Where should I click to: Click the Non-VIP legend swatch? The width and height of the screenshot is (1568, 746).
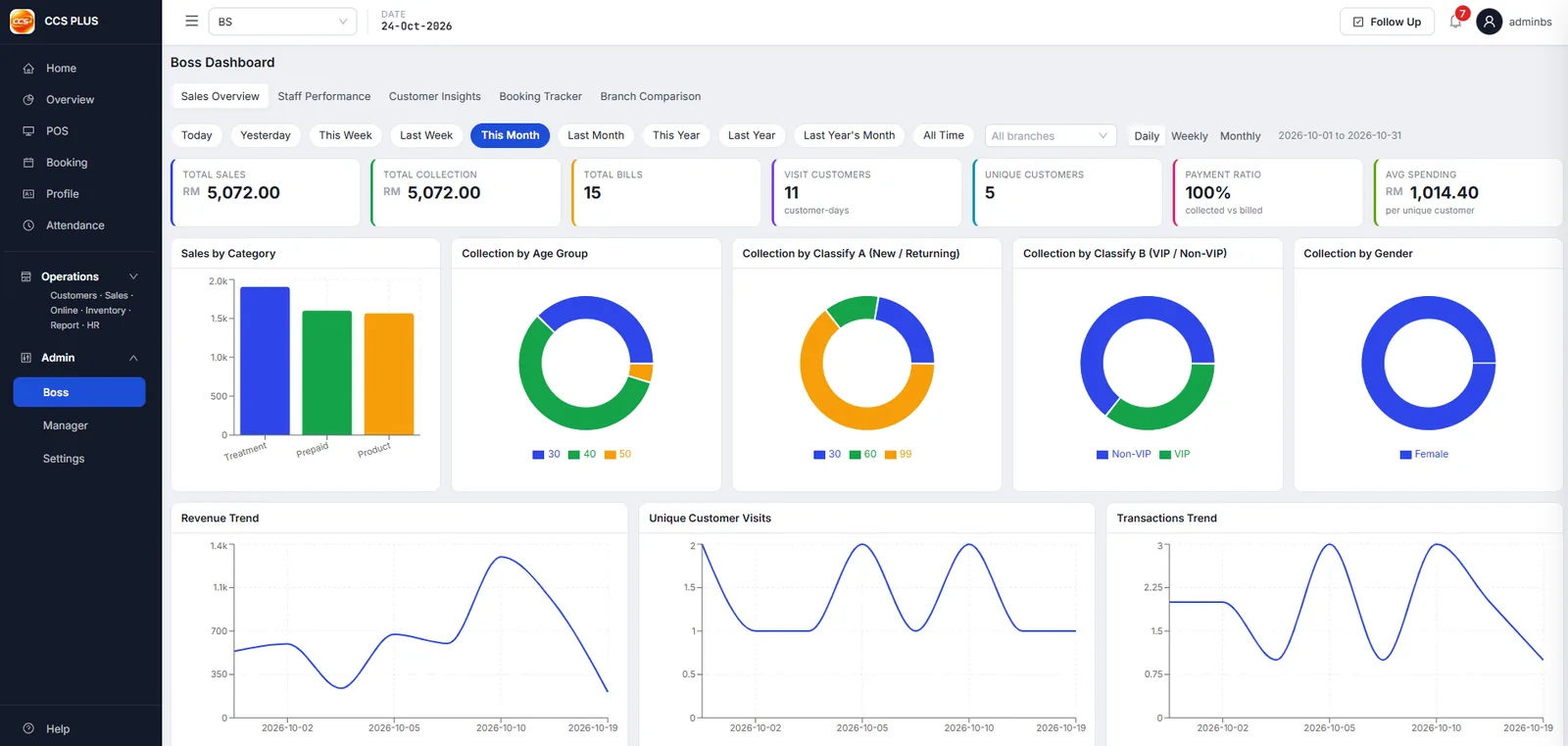tap(1102, 455)
